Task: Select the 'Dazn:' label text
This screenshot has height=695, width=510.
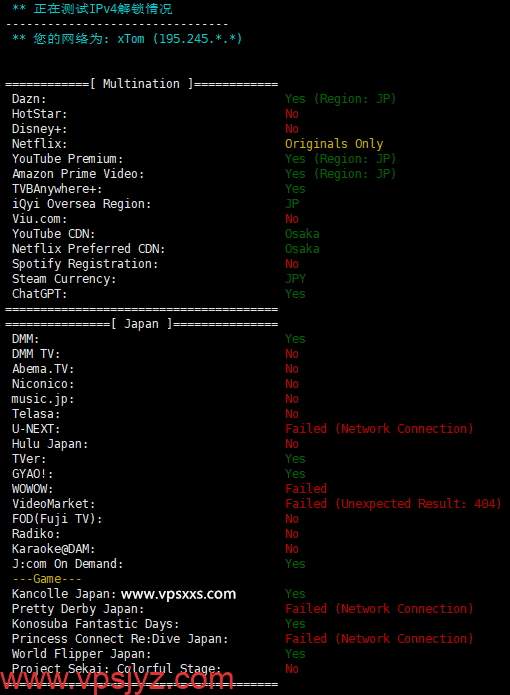Action: point(29,99)
